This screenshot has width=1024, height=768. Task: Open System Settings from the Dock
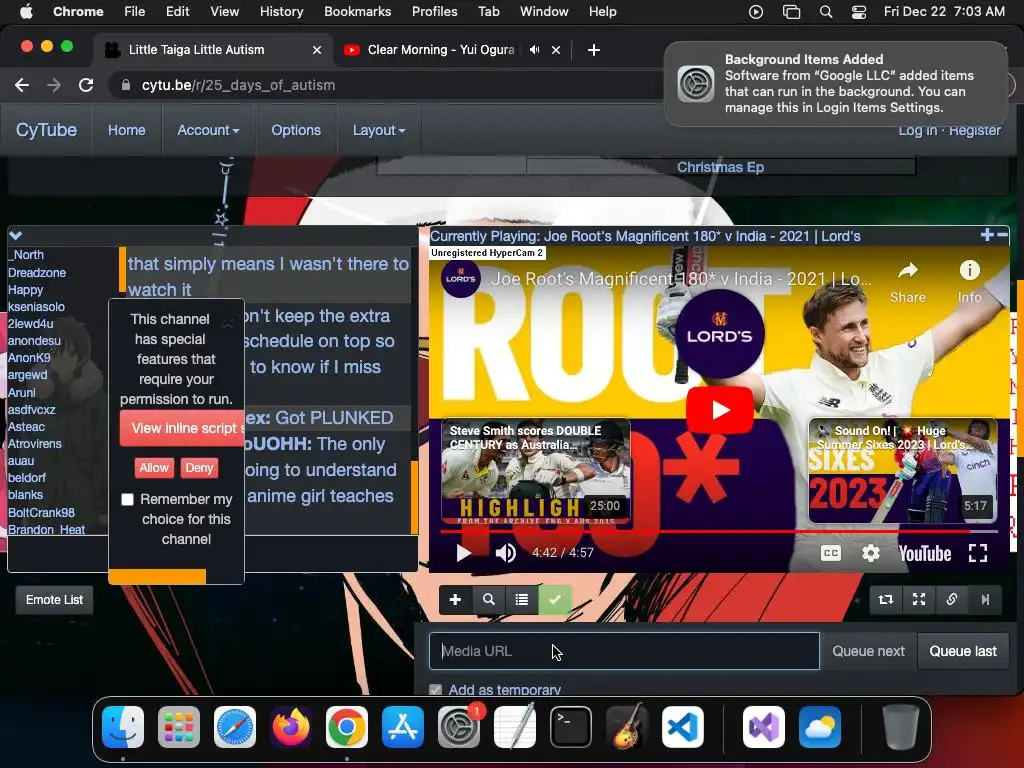click(x=459, y=727)
